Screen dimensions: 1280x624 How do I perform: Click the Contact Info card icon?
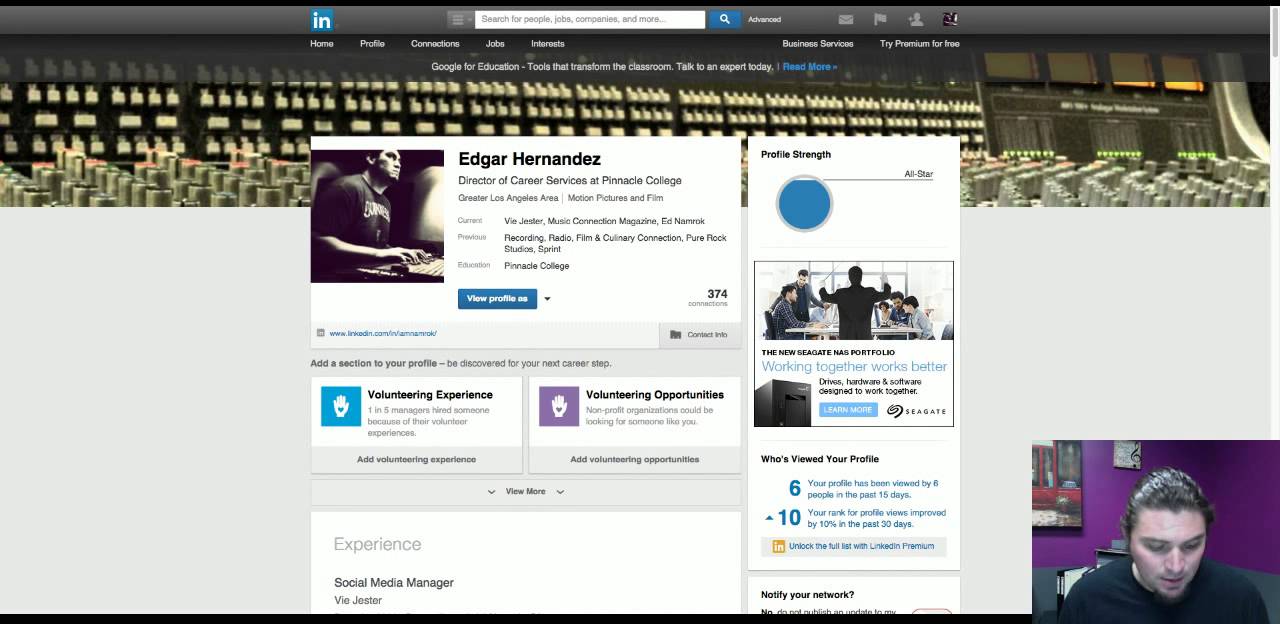(x=676, y=335)
